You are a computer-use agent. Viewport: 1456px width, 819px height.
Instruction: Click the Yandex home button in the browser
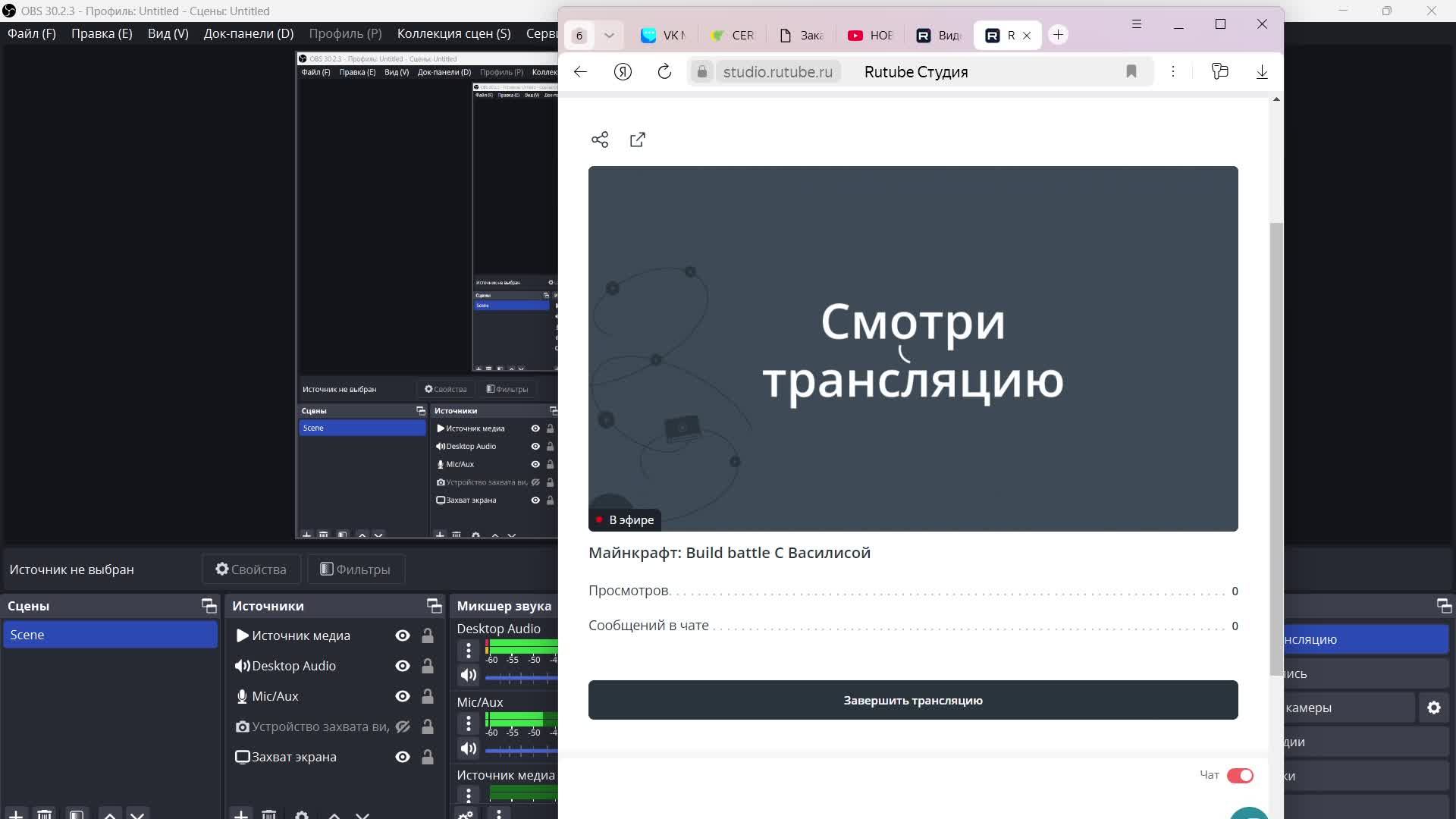(623, 72)
